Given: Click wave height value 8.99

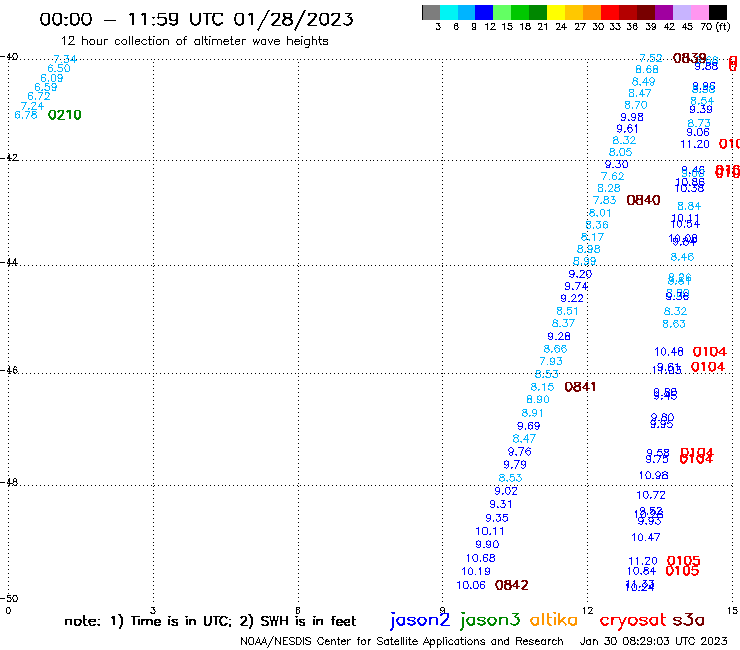Looking at the screenshot, I should tap(585, 261).
